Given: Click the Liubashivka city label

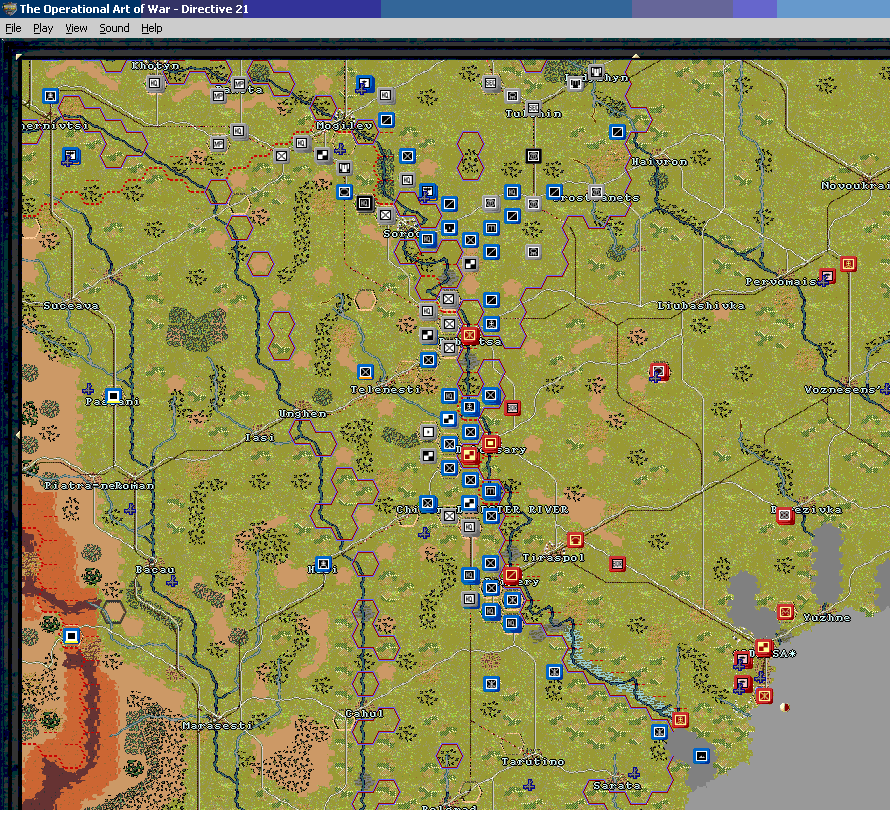Looking at the screenshot, I should (701, 305).
